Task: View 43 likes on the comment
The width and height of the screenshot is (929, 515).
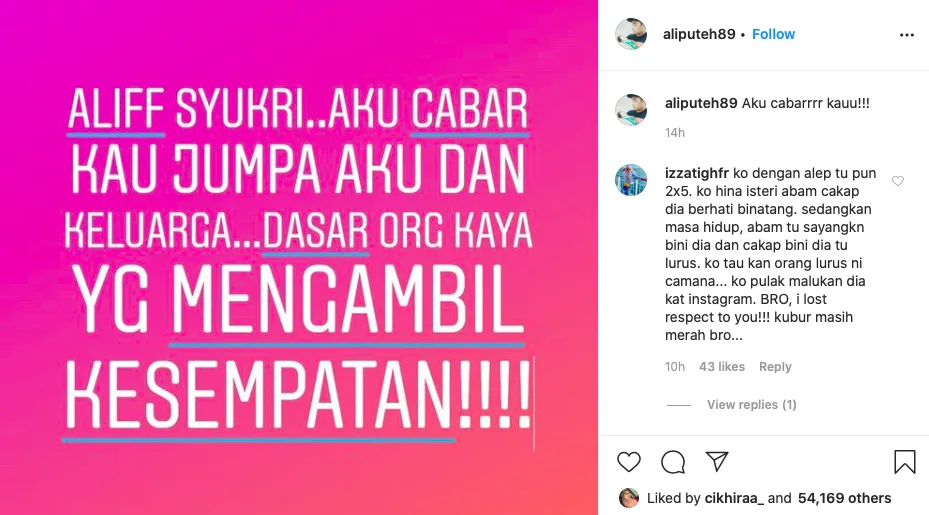Action: (722, 367)
